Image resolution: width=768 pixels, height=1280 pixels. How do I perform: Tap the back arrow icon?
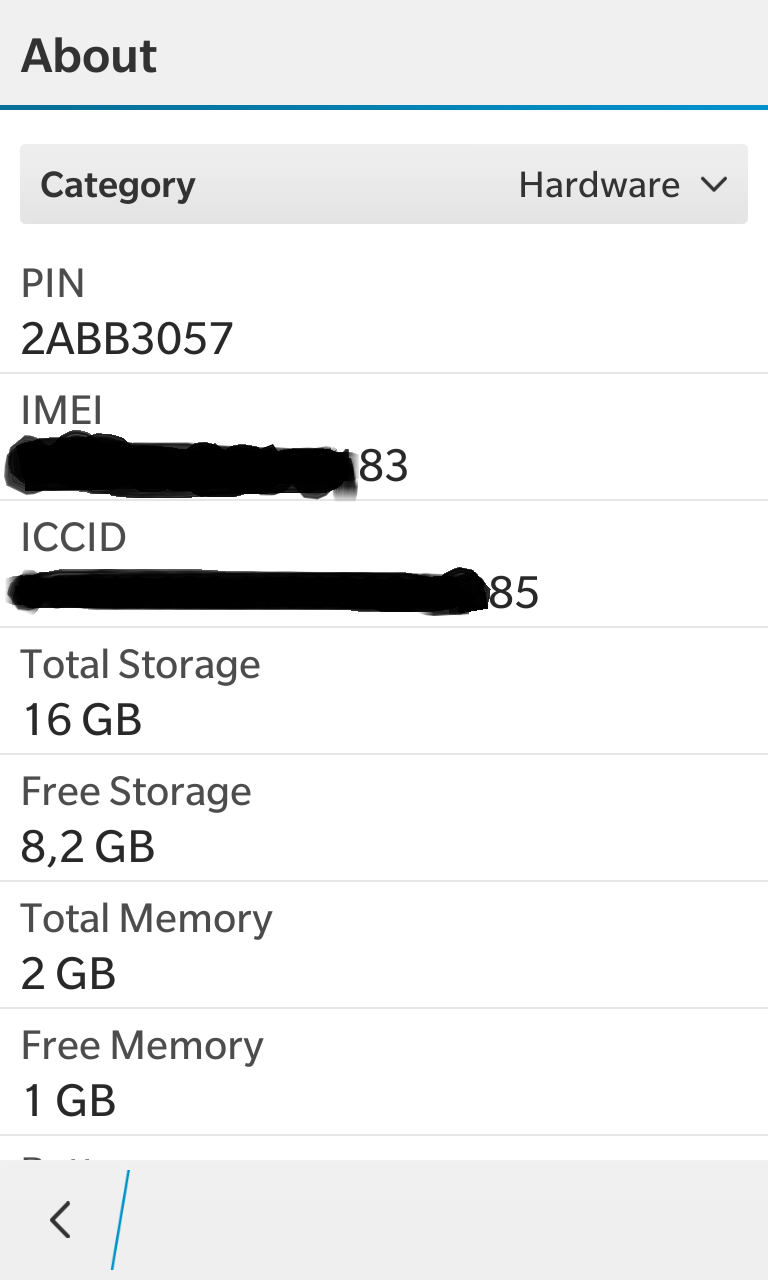61,1220
